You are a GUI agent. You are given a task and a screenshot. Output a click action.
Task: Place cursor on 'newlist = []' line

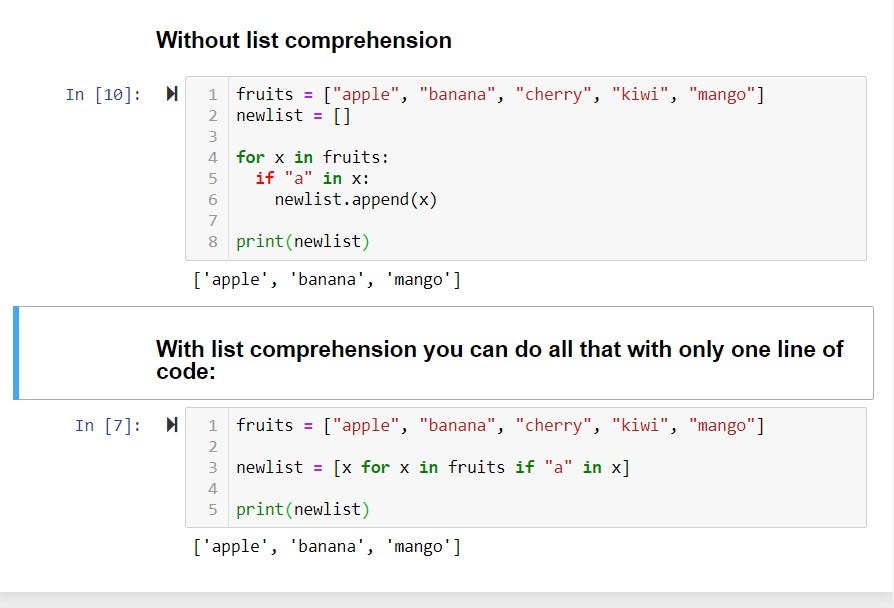[x=293, y=115]
